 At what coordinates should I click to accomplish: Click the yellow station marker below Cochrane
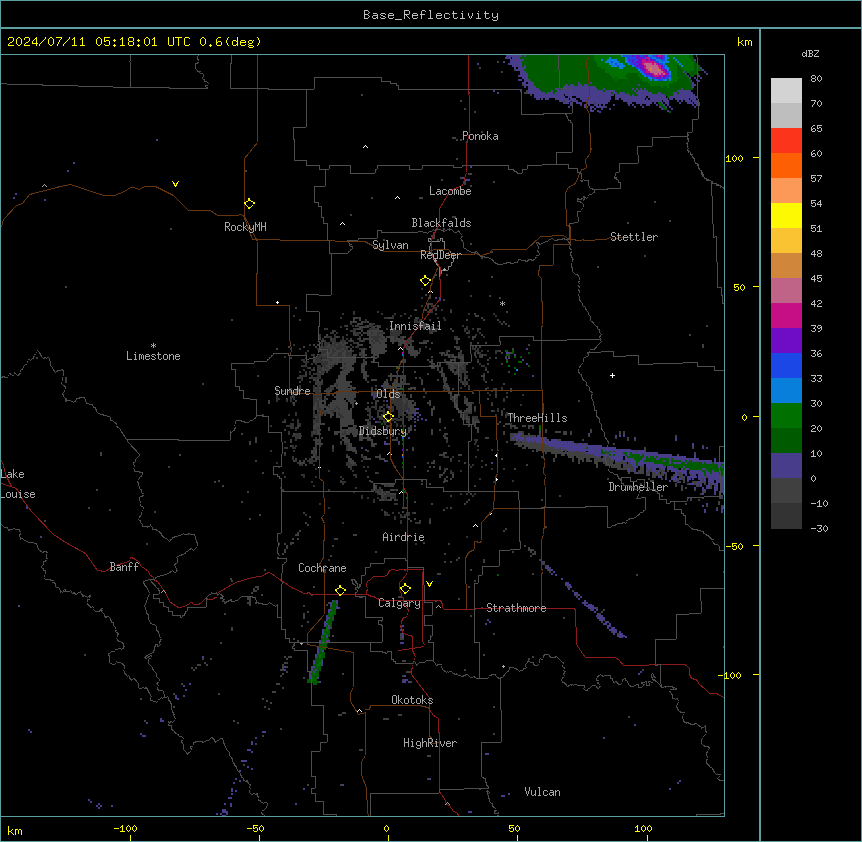click(x=340, y=590)
